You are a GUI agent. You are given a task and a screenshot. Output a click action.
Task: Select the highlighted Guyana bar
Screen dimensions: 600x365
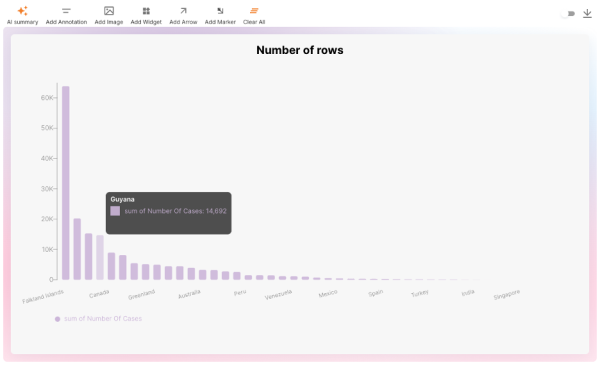(100, 257)
